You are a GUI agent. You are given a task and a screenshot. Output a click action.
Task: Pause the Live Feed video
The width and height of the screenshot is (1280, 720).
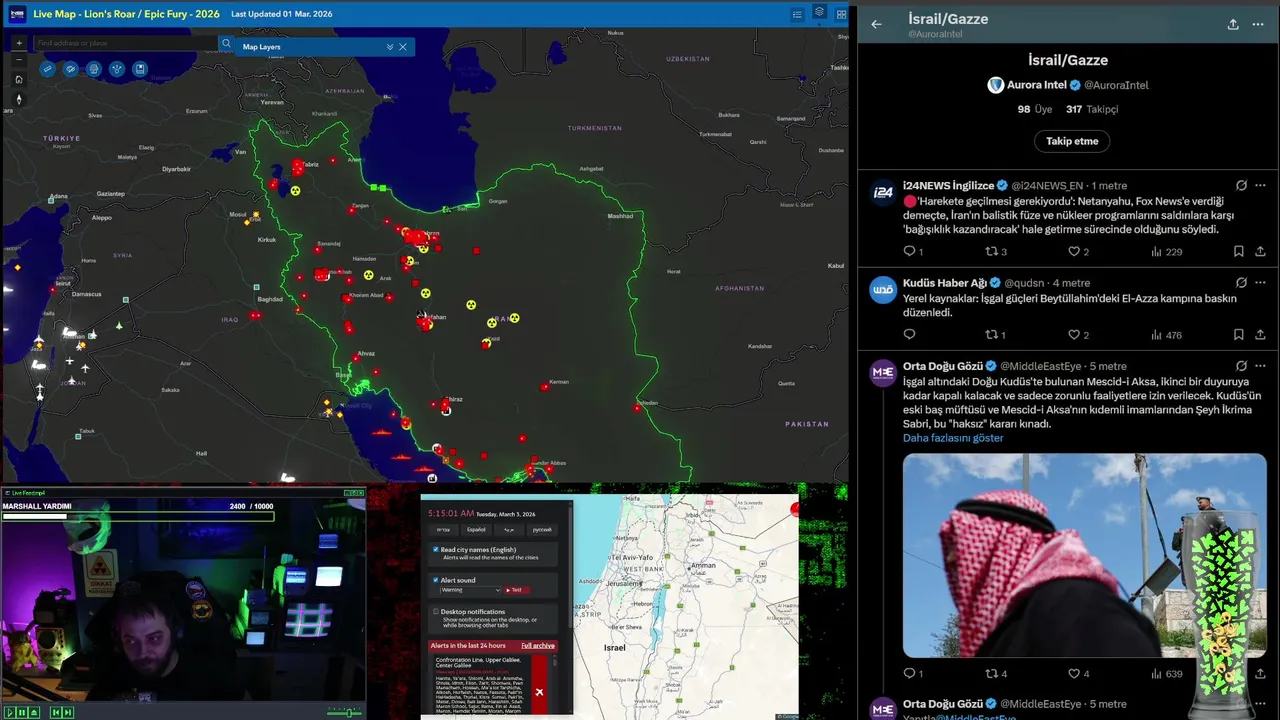22,712
